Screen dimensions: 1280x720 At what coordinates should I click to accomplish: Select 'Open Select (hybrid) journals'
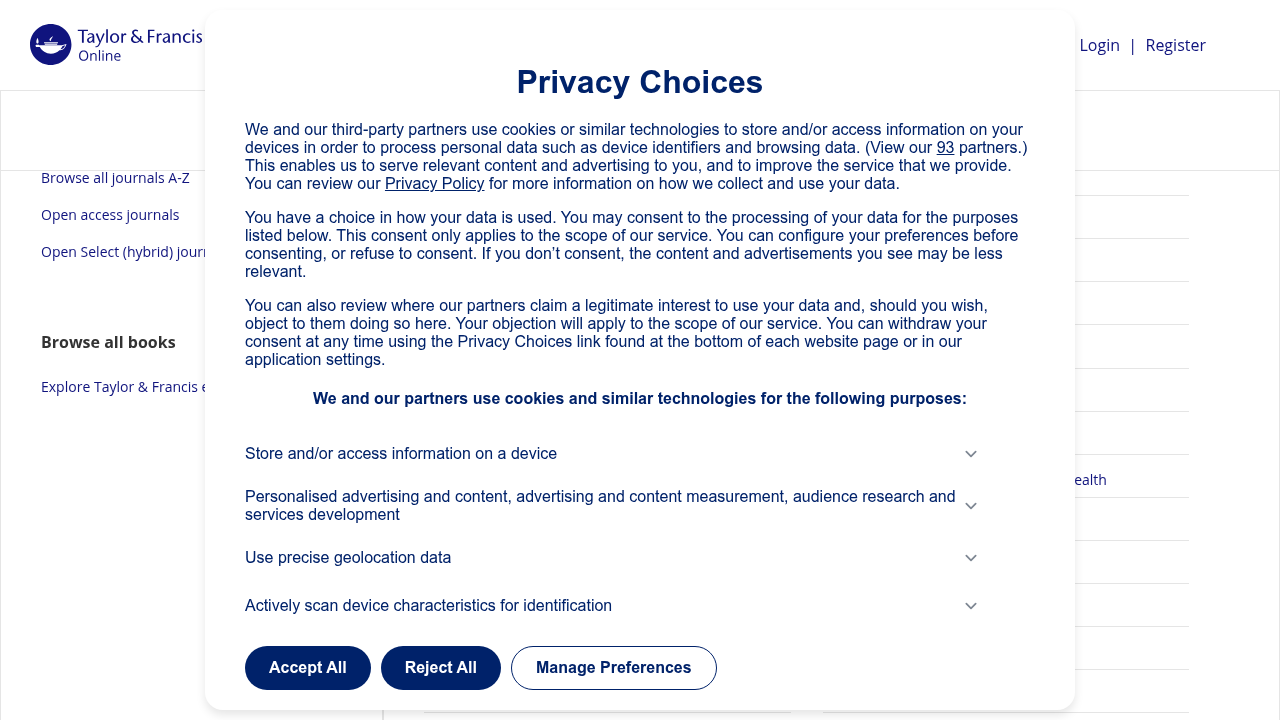125,252
